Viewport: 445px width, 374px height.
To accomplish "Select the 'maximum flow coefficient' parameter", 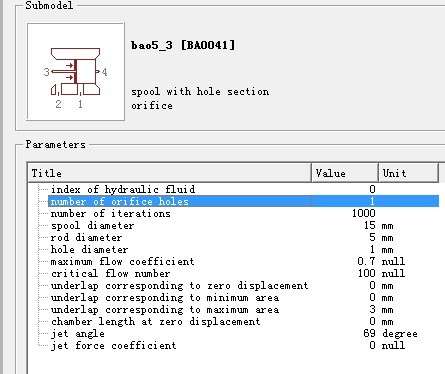I will tap(243, 261).
